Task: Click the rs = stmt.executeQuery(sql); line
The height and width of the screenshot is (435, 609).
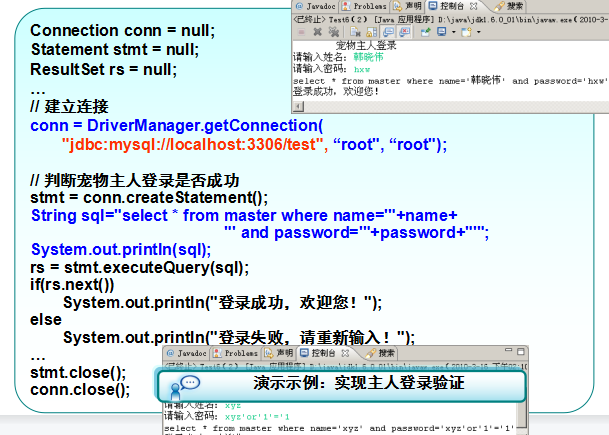Action: point(139,268)
